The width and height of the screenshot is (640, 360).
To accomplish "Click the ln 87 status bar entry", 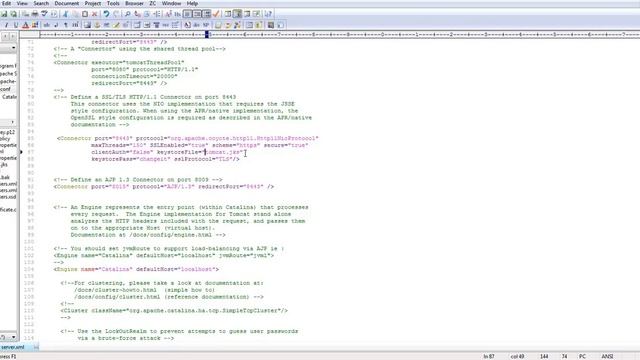I will (489, 356).
